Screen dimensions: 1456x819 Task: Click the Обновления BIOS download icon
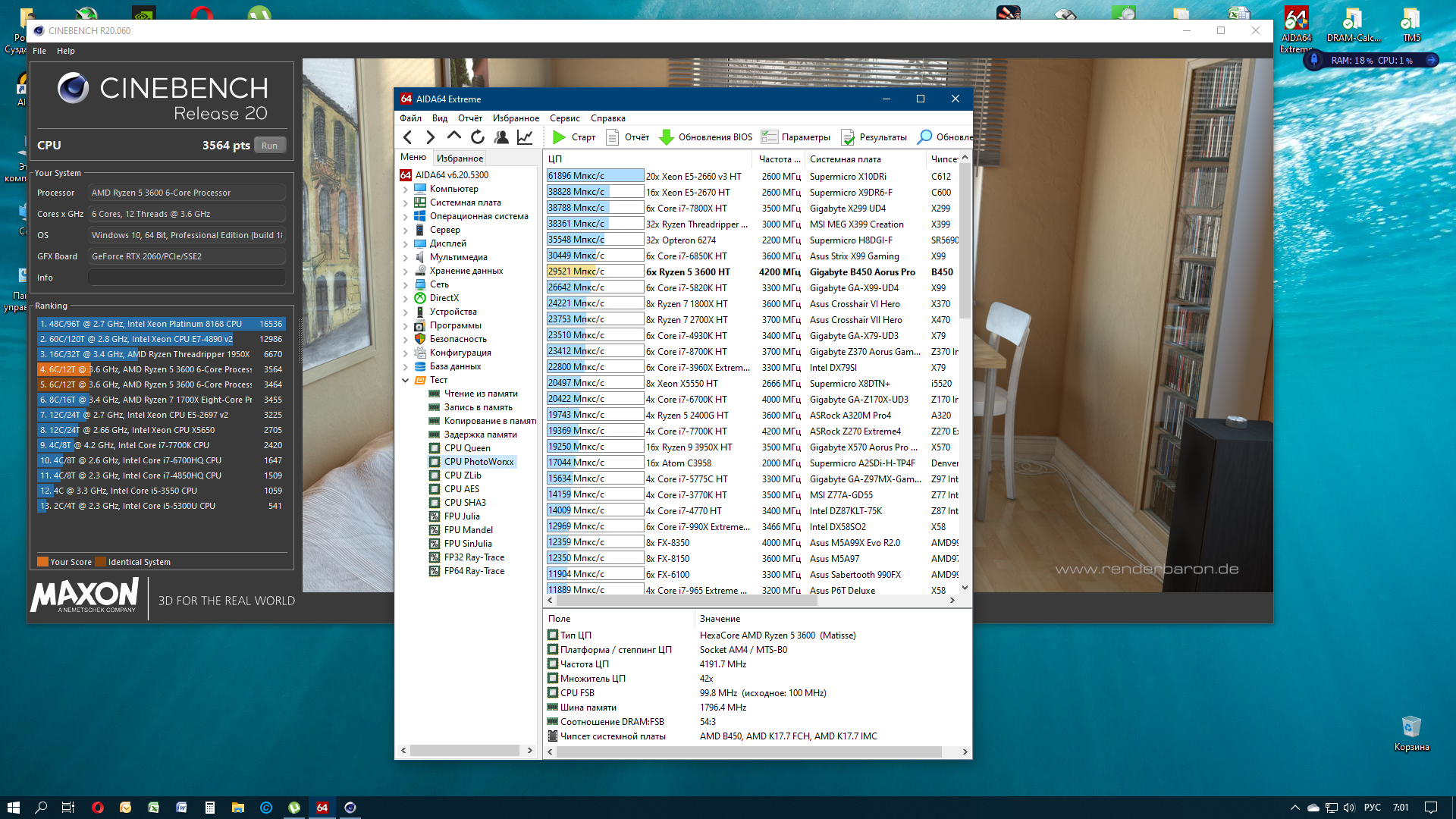(x=667, y=137)
